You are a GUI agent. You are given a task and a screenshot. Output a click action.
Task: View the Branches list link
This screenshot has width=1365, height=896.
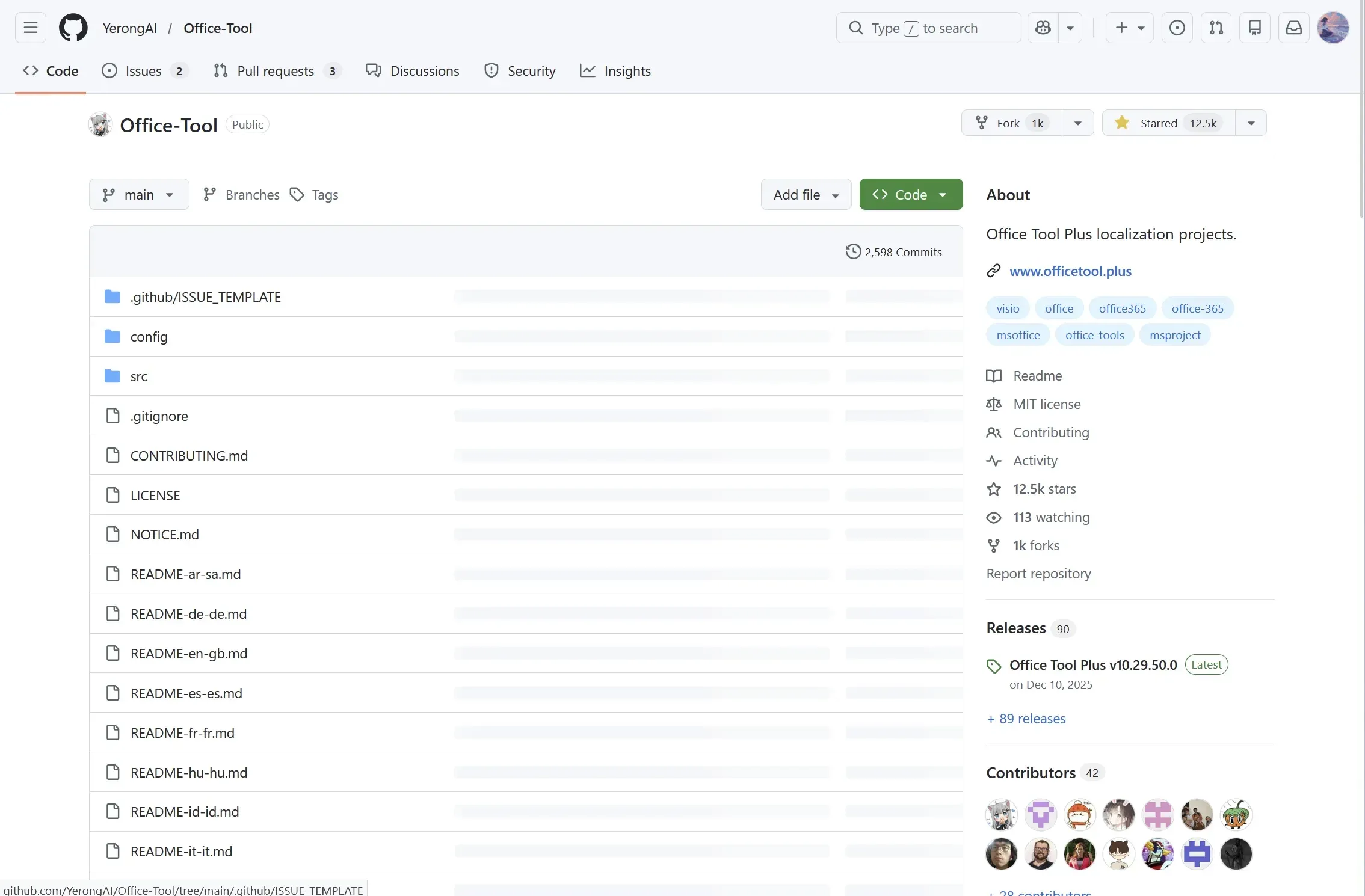tap(241, 195)
